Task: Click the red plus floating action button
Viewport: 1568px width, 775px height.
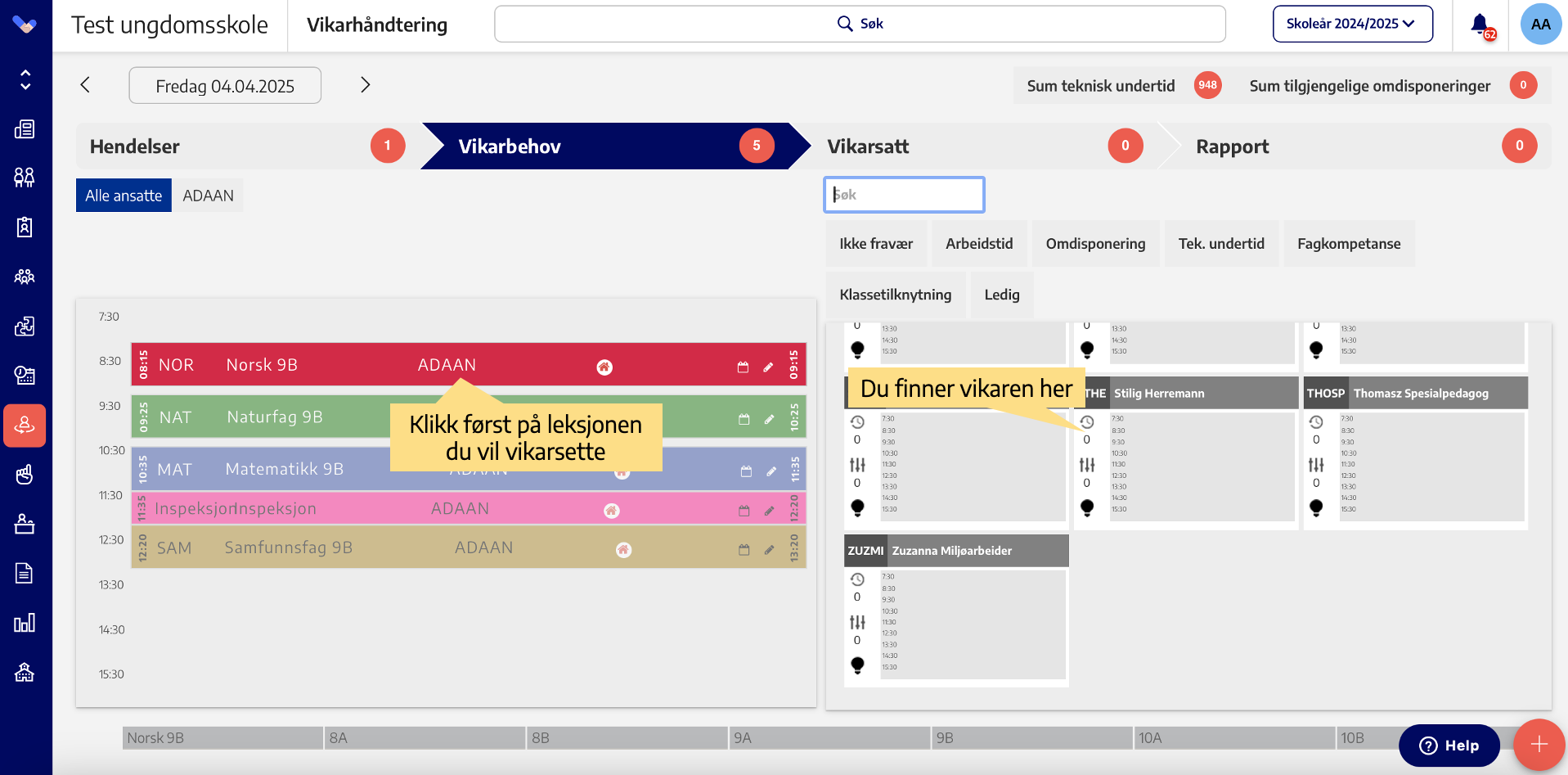Action: (1539, 744)
